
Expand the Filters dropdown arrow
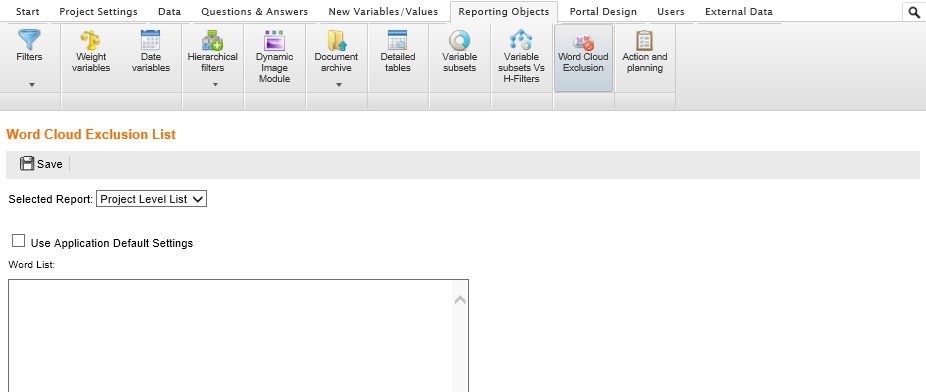(32, 85)
